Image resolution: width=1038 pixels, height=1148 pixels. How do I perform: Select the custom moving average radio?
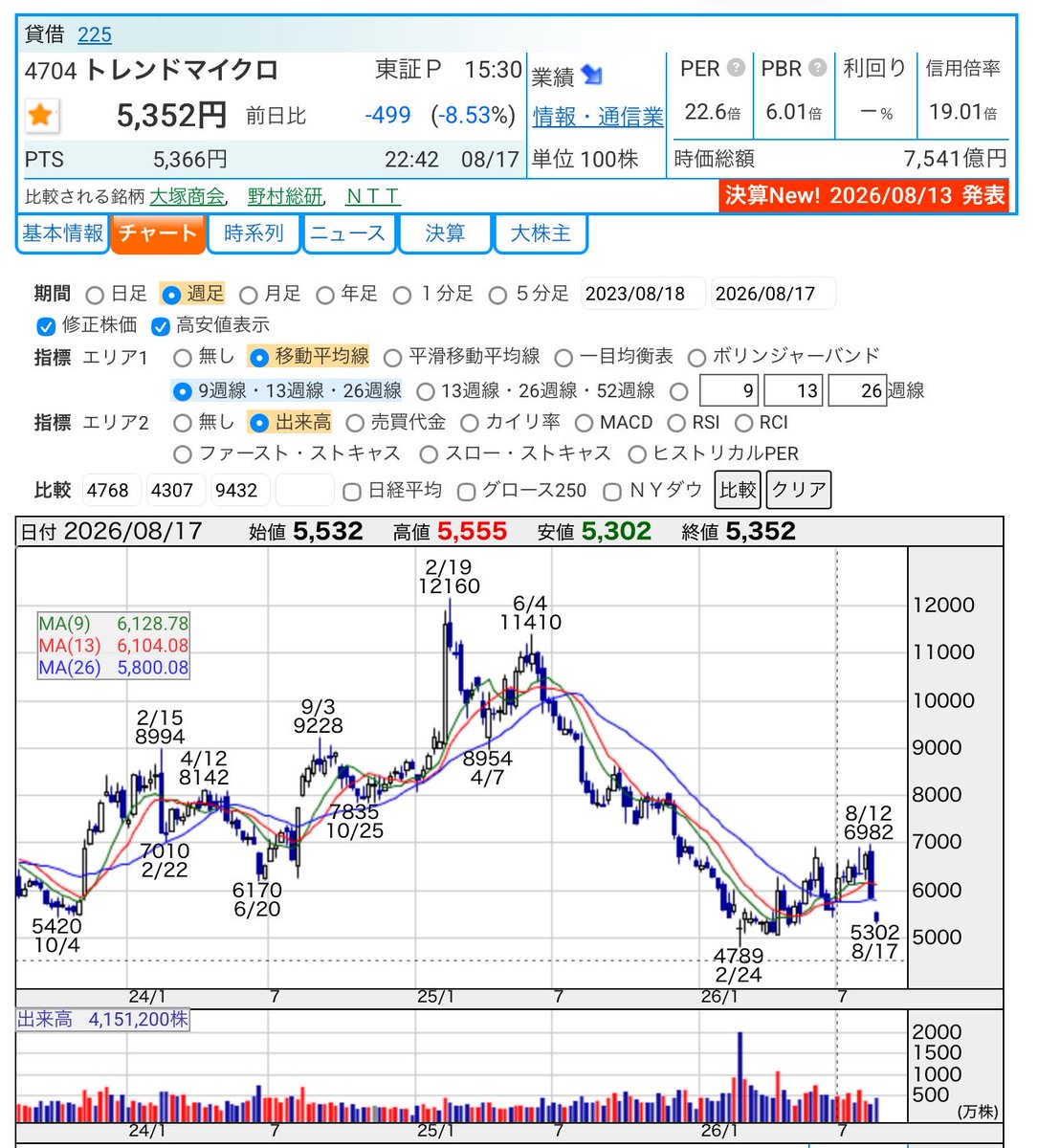[x=679, y=391]
